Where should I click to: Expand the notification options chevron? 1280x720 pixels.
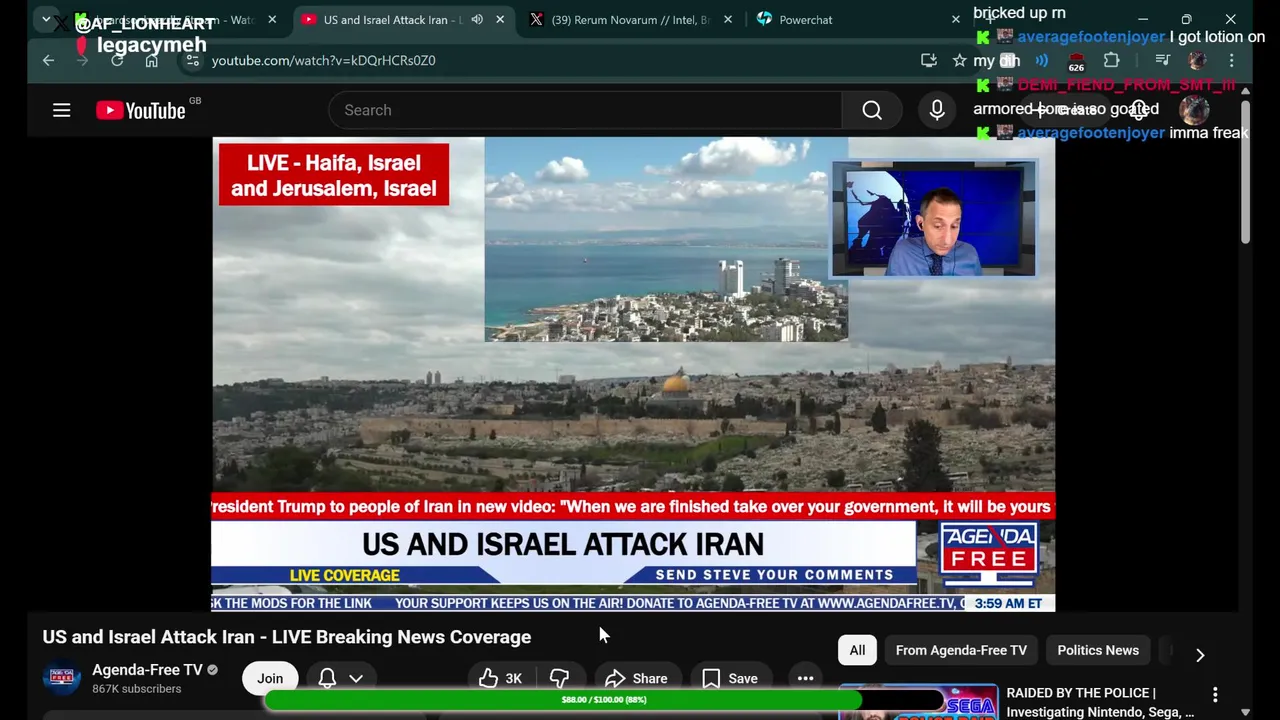tap(356, 678)
